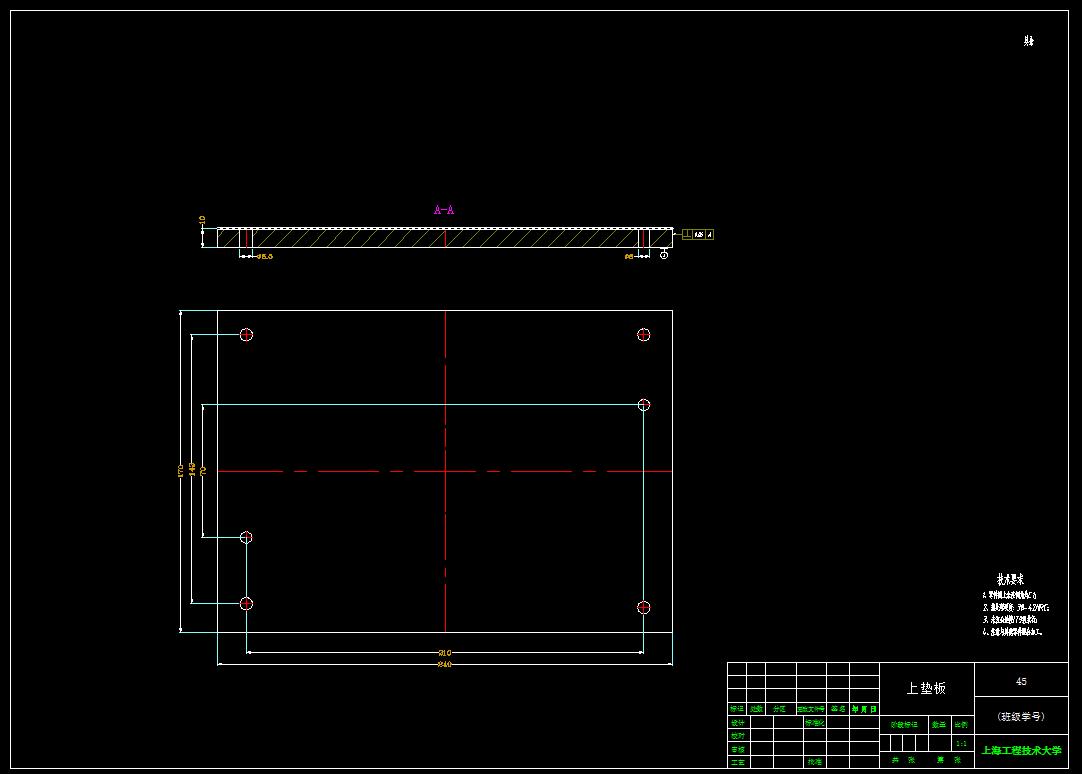
Task: Click the 重量 weight header cell
Action: 939,724
